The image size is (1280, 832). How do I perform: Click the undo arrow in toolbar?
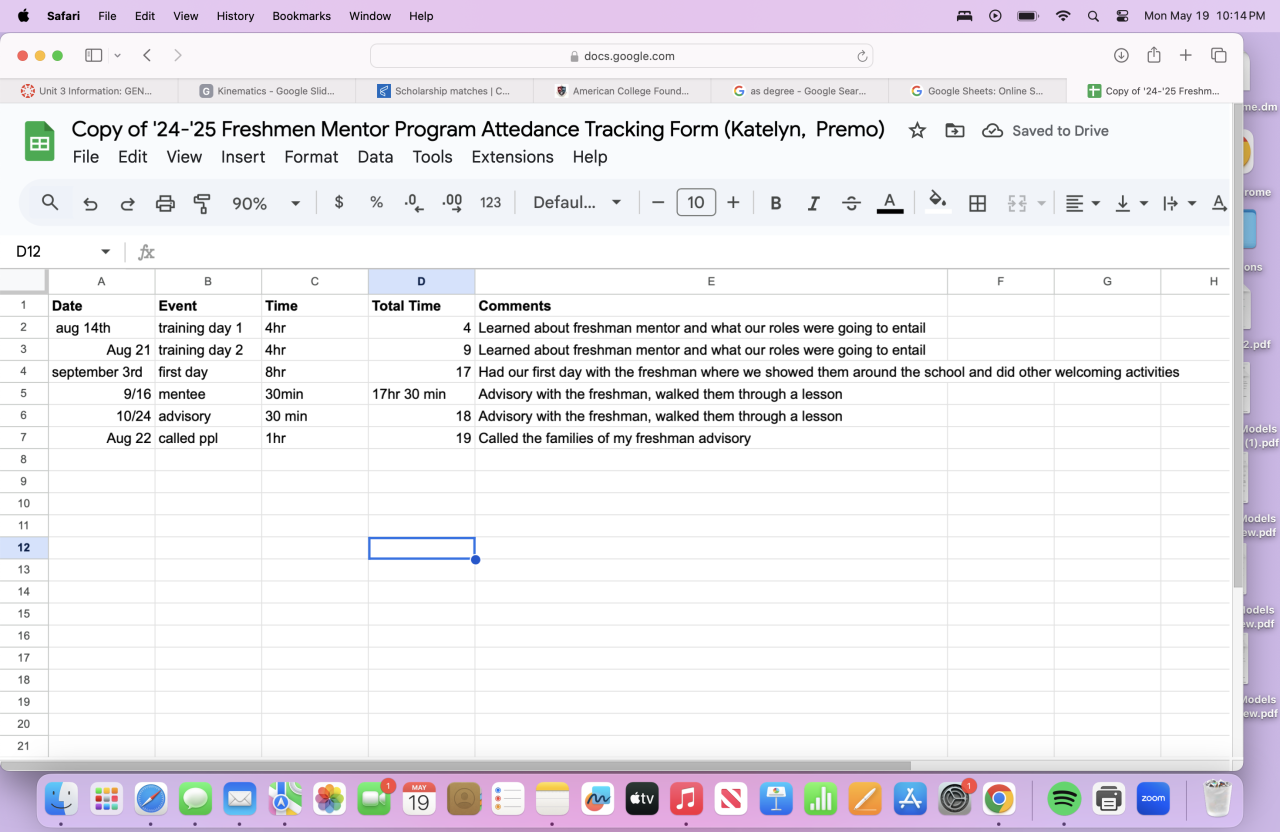(90, 203)
